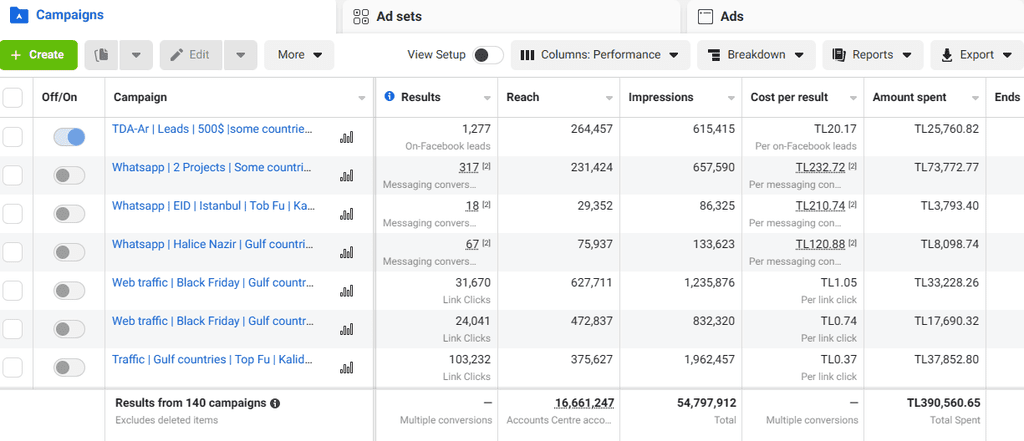Check the select-all campaigns checkbox in header
Image resolution: width=1024 pixels, height=441 pixels.
[x=12, y=98]
